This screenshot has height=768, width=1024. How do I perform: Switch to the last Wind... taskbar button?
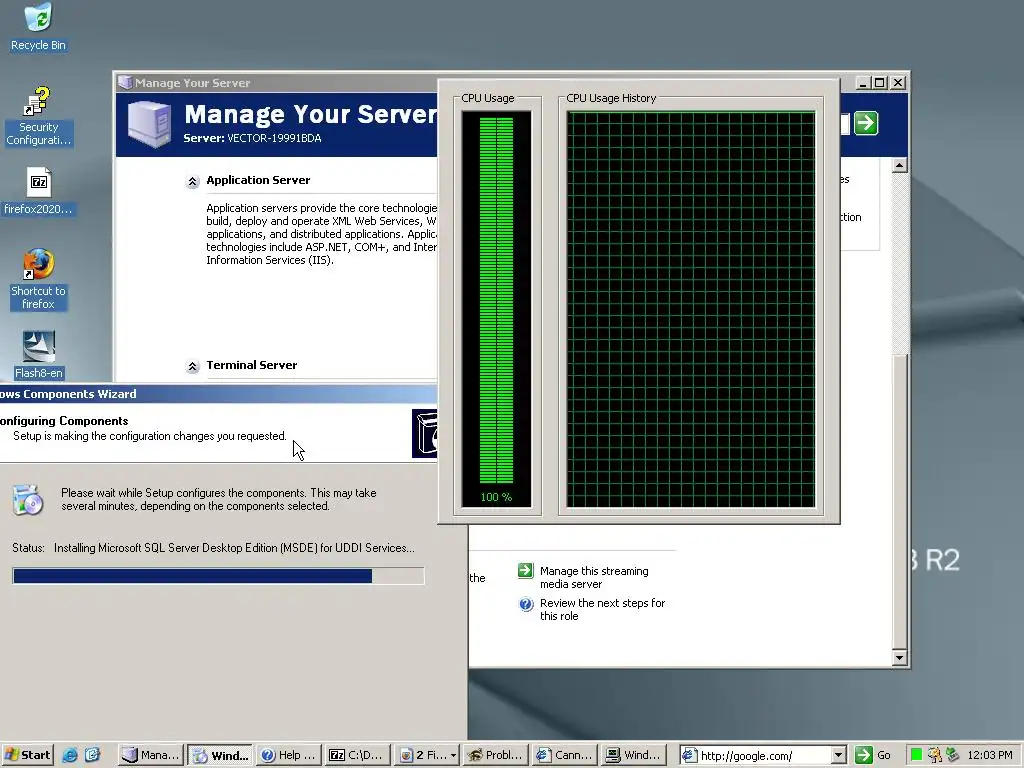pos(633,755)
